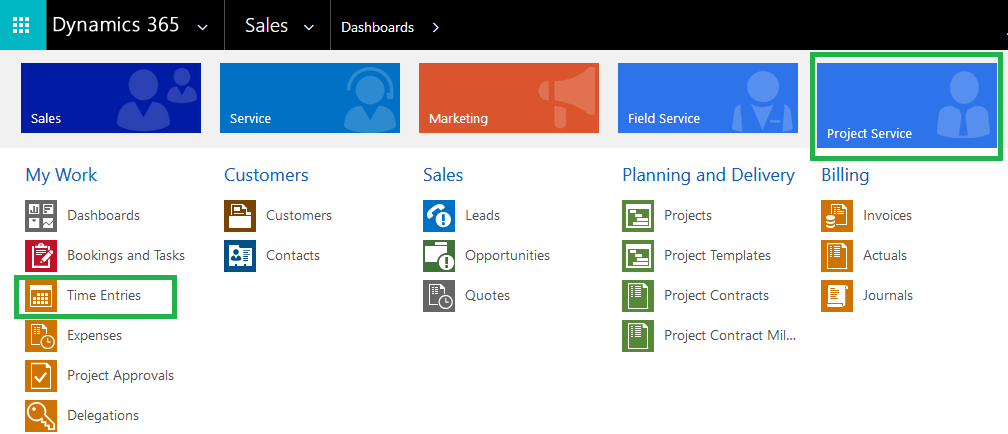Open the Delegations key icon
Image resolution: width=1008 pixels, height=434 pixels.
(41, 415)
